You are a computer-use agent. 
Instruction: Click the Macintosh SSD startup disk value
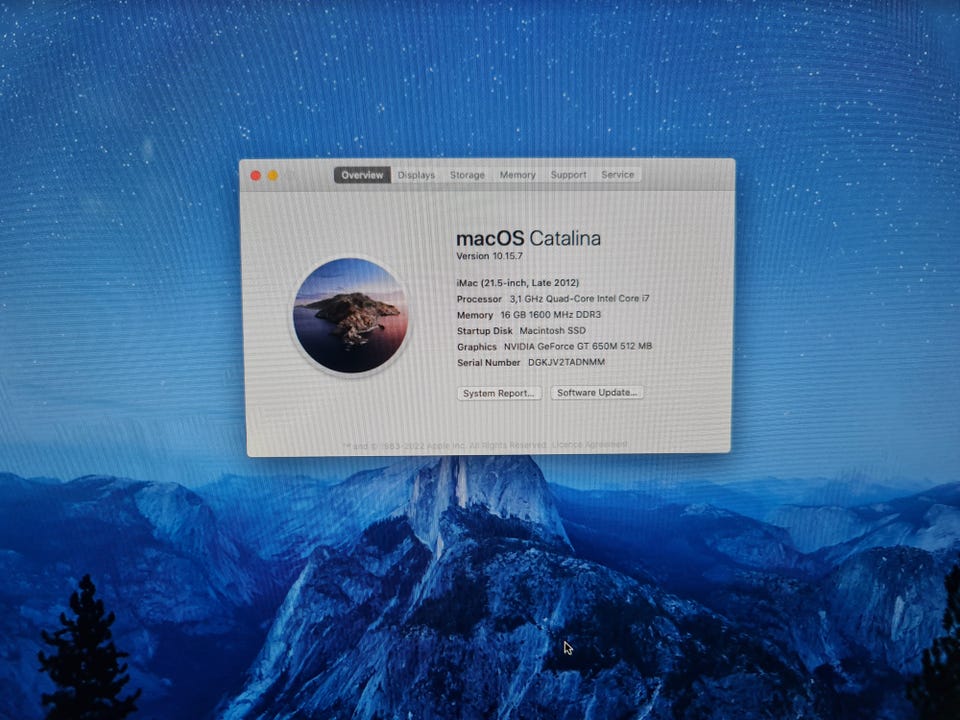tap(552, 331)
